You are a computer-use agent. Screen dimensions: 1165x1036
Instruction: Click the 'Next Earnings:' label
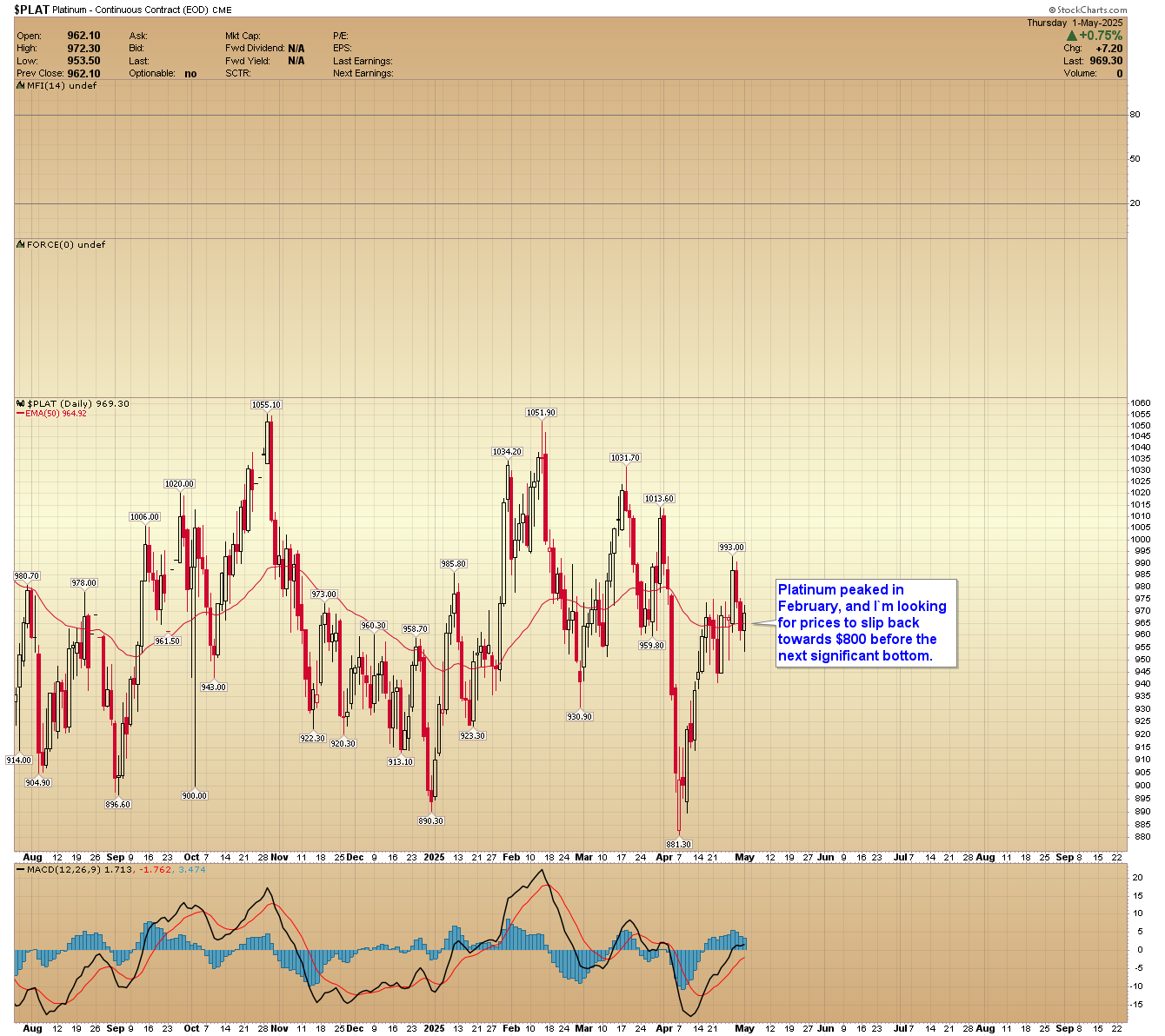pyautogui.click(x=363, y=74)
